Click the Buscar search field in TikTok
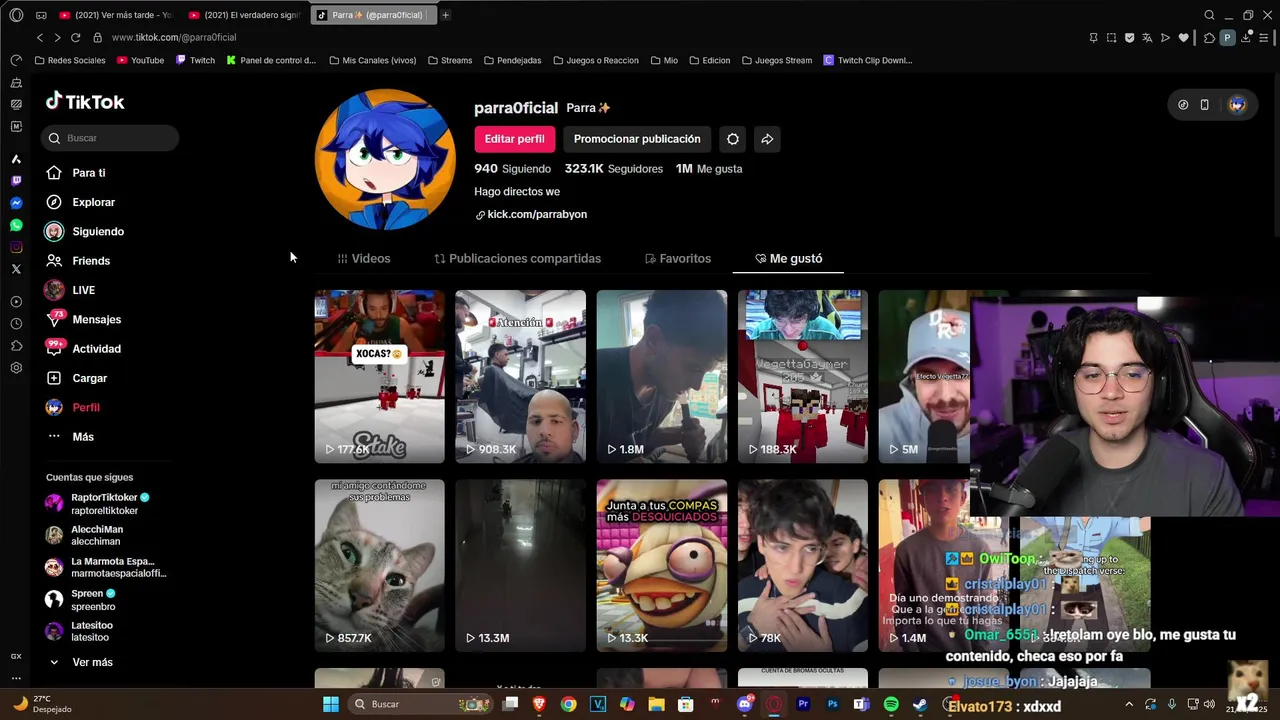 pyautogui.click(x=110, y=138)
